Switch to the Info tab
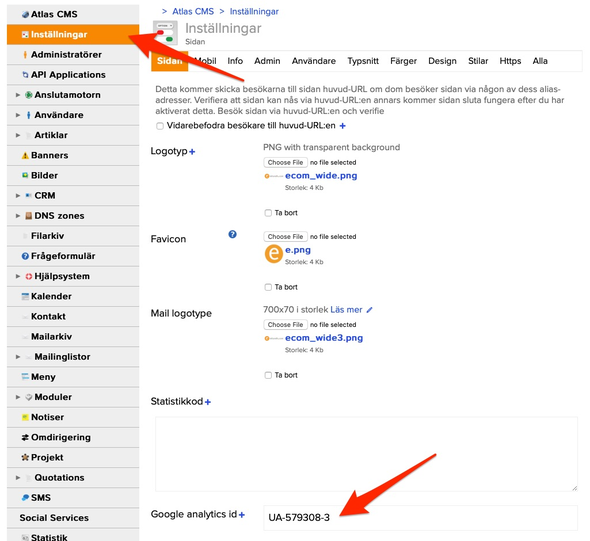 pos(235,61)
